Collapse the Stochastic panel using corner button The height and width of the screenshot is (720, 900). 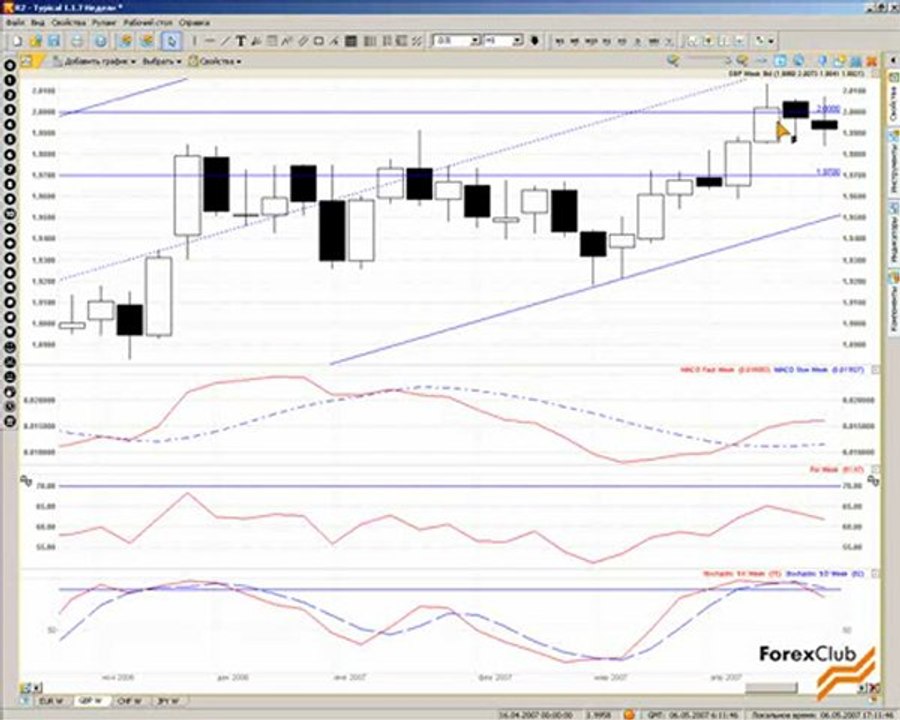[x=875, y=573]
